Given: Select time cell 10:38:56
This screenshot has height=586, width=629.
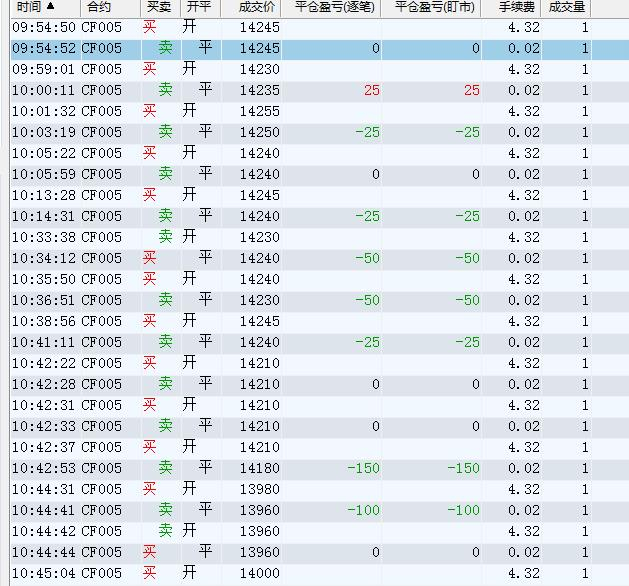Looking at the screenshot, I should tap(44, 321).
